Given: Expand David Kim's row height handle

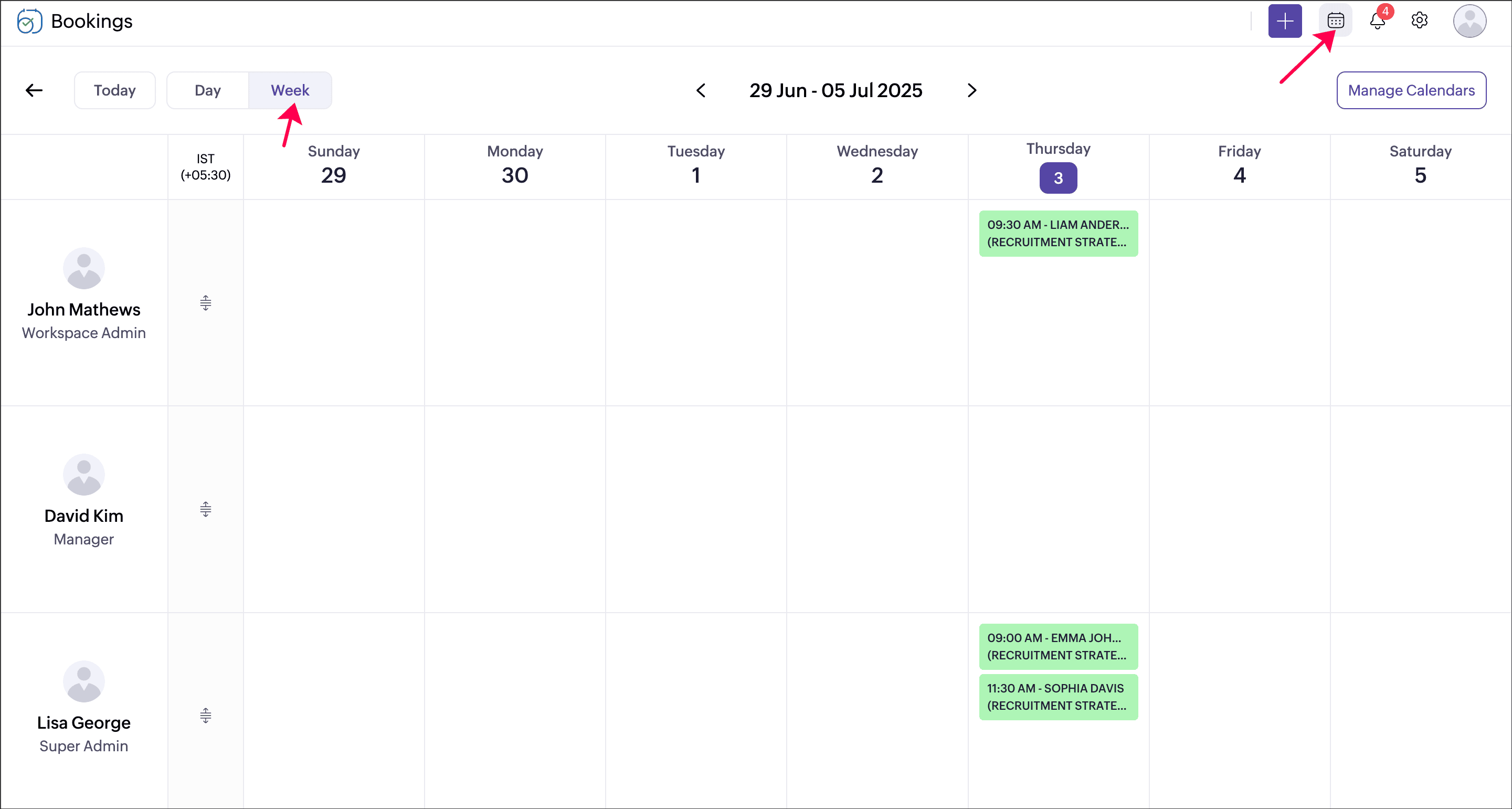Looking at the screenshot, I should (205, 509).
